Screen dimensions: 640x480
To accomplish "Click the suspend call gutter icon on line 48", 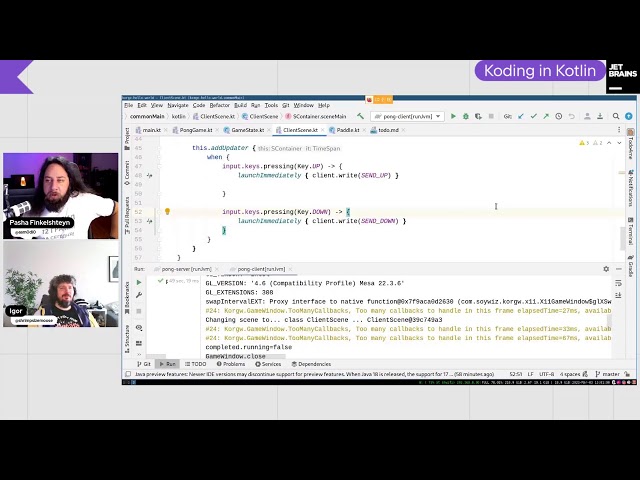I will (149, 176).
